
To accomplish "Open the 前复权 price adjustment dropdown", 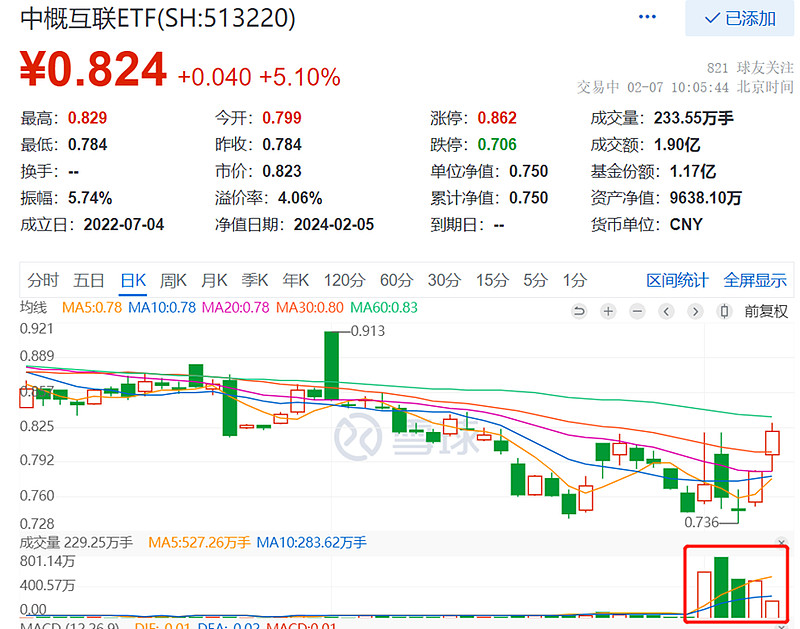I will [765, 311].
